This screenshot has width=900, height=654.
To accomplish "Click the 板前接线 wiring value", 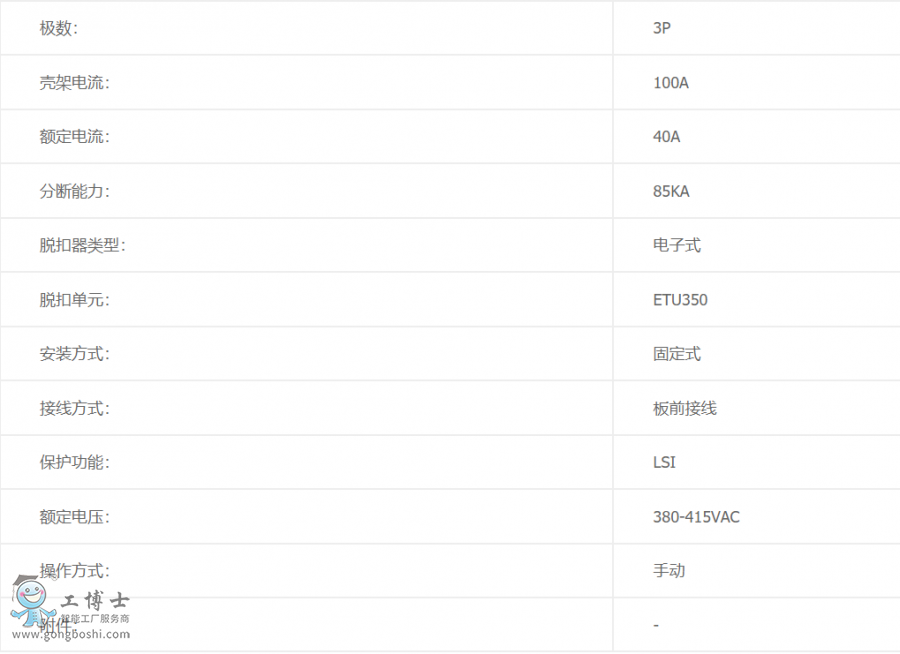I will click(685, 409).
